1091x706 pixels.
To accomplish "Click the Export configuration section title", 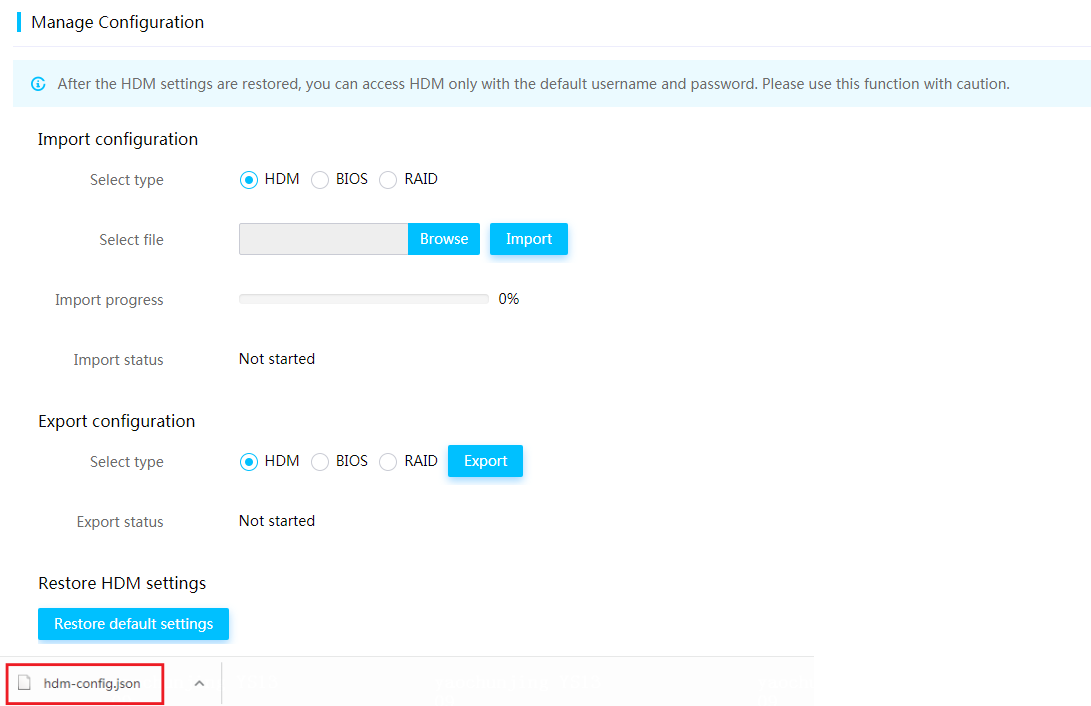I will coord(116,421).
